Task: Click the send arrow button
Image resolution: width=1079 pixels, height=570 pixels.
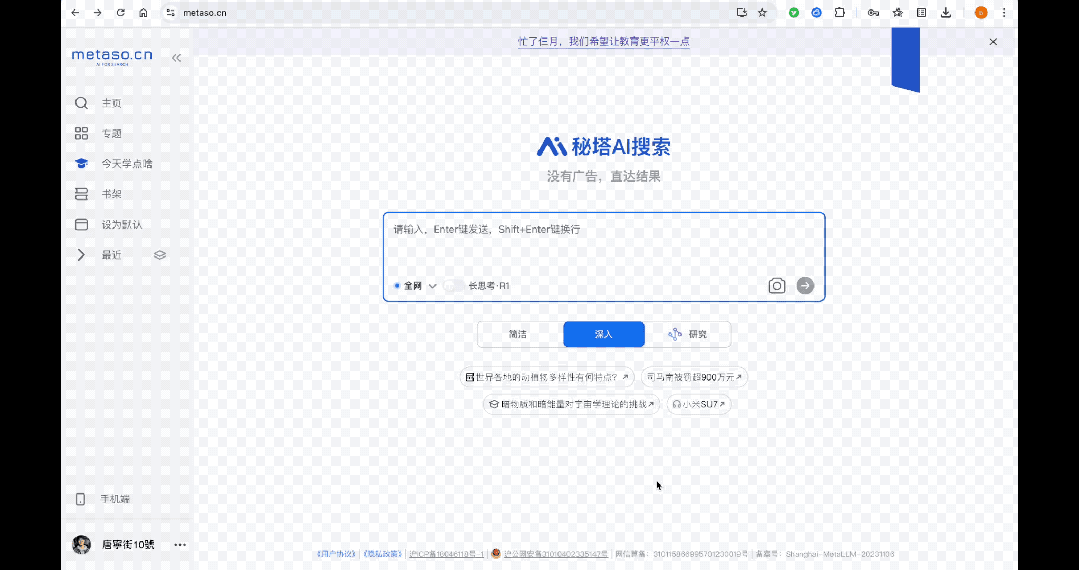Action: (x=805, y=286)
